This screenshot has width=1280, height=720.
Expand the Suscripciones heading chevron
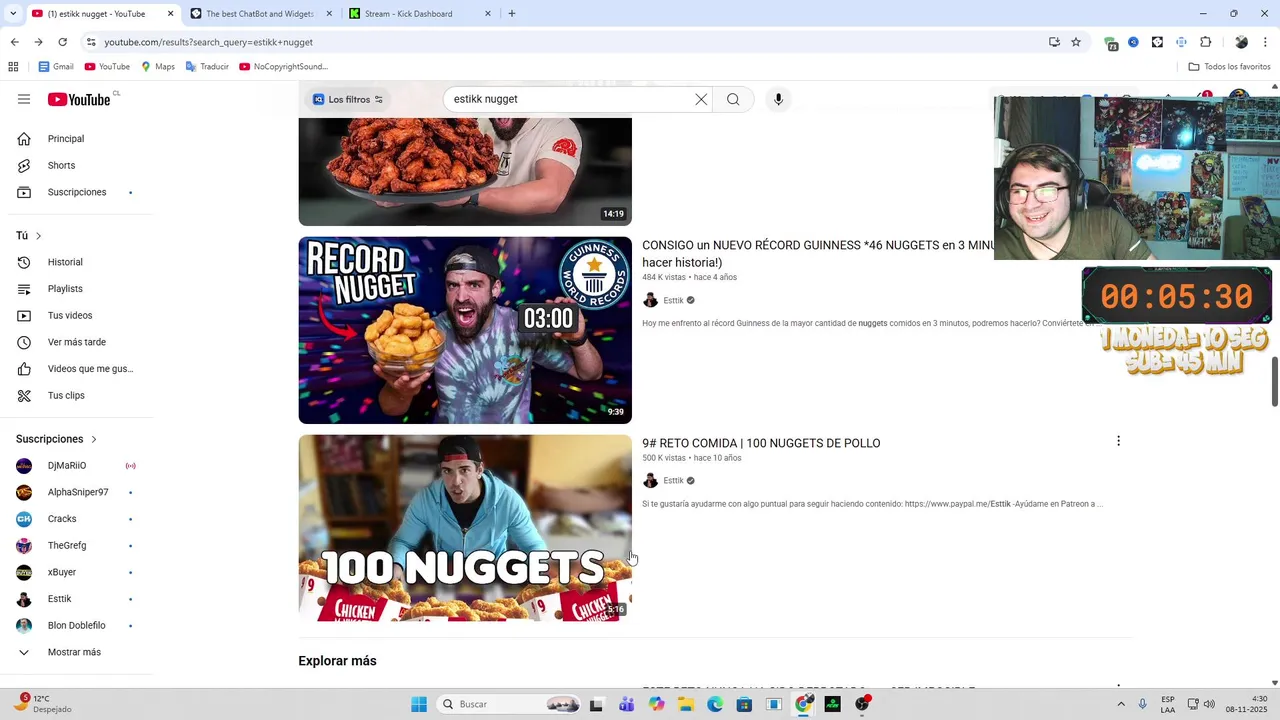tap(94, 439)
